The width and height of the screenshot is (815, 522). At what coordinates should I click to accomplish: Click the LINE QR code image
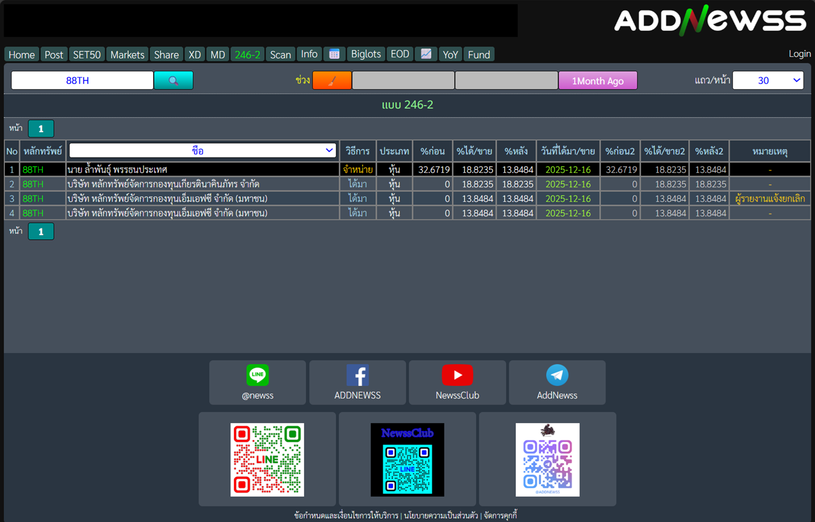[x=267, y=460]
